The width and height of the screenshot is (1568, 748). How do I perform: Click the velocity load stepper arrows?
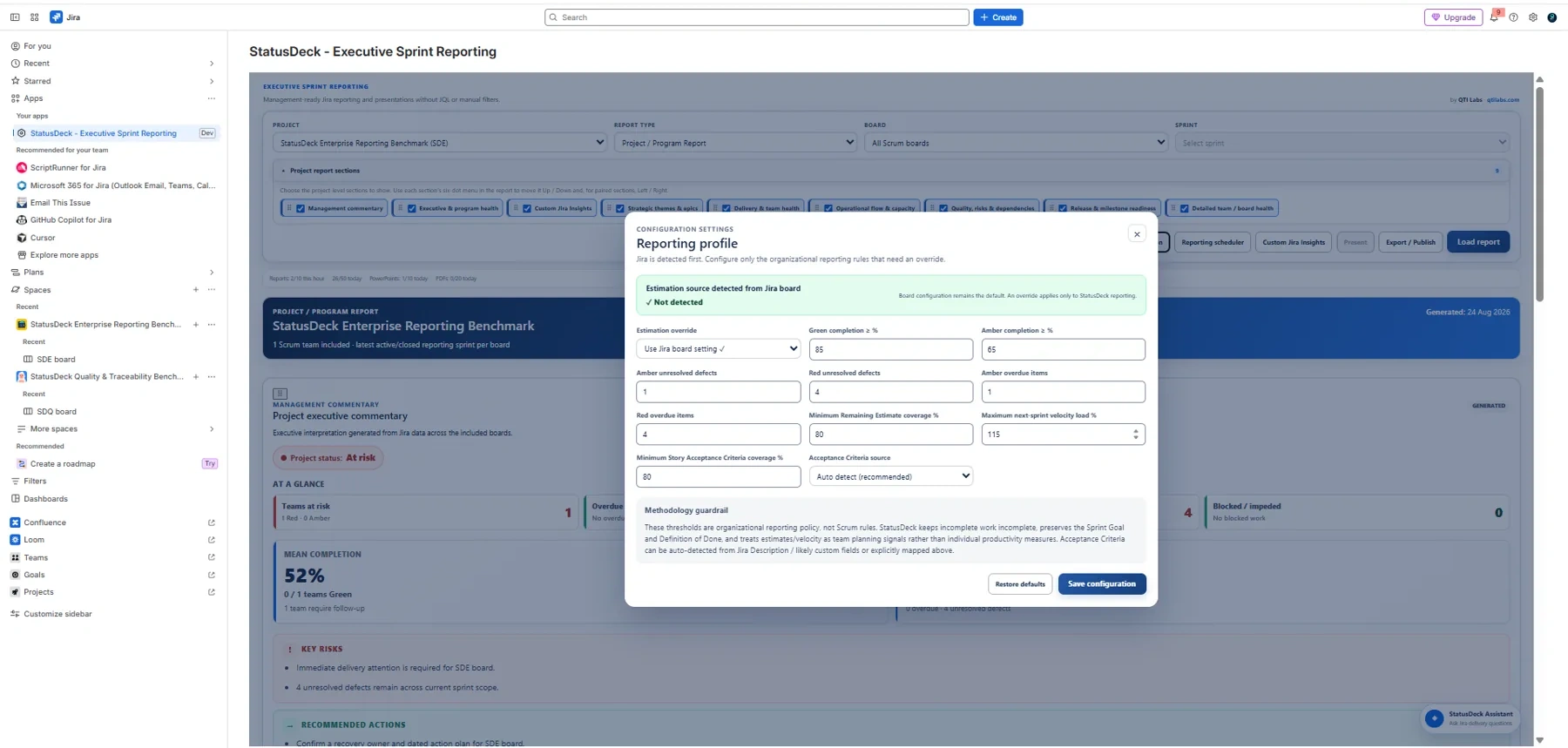pos(1135,434)
